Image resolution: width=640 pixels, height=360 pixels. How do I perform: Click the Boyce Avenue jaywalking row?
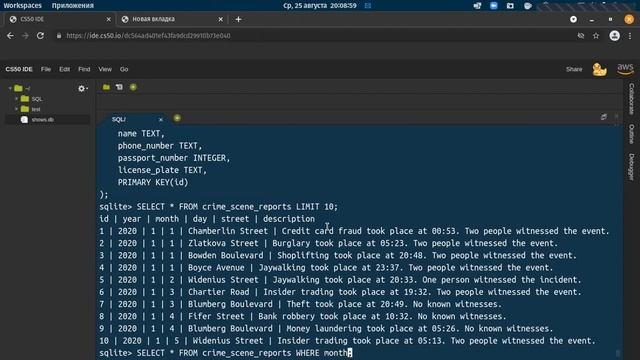(x=326, y=268)
